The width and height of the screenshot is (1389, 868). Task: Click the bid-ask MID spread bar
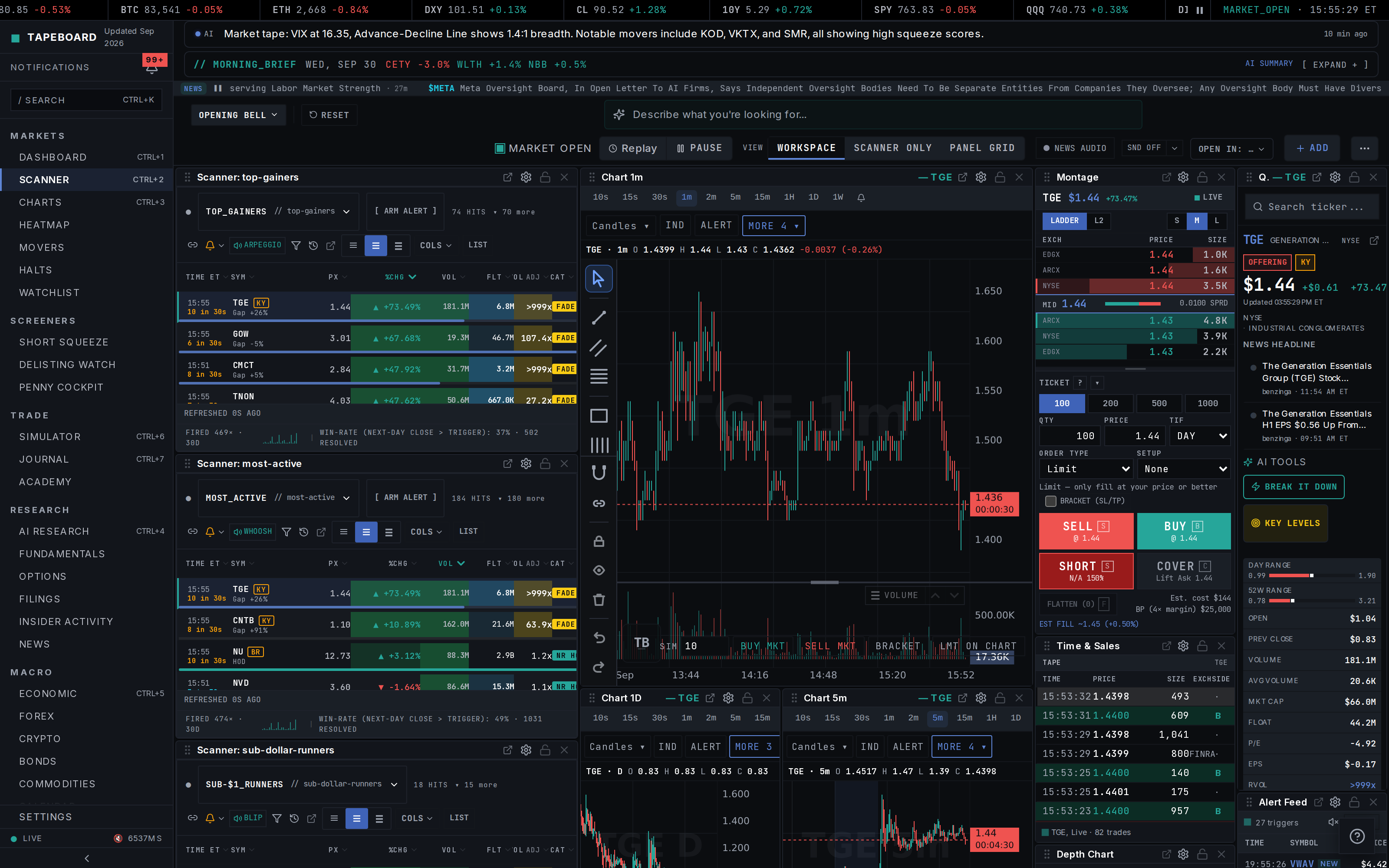[x=1132, y=304]
